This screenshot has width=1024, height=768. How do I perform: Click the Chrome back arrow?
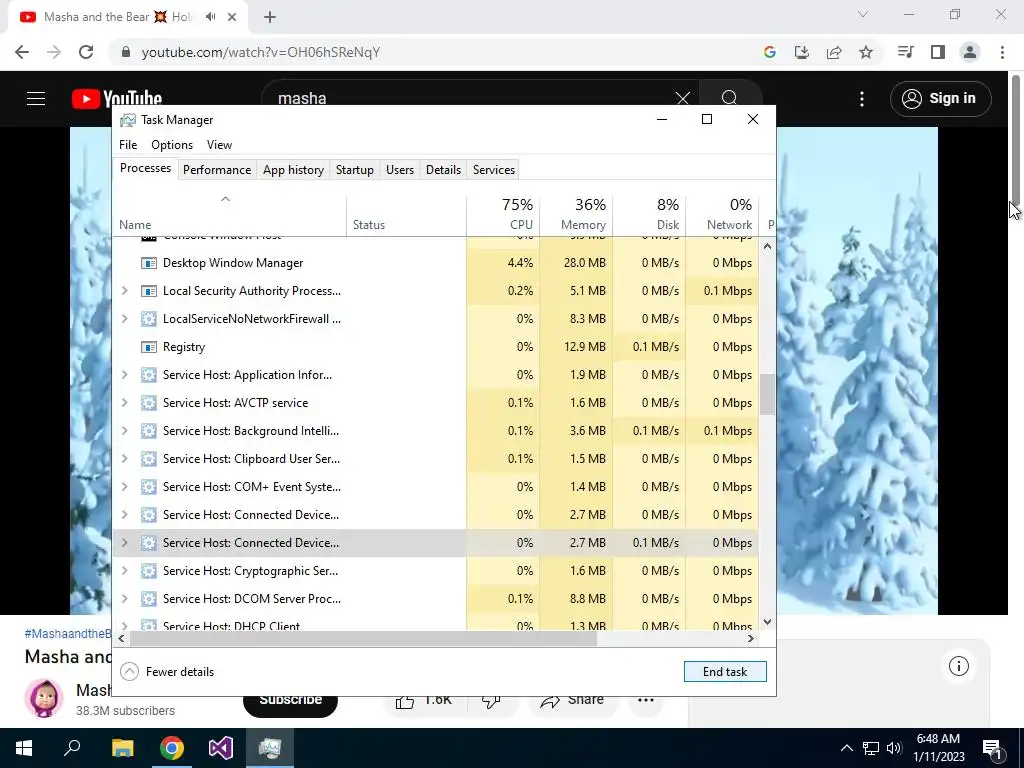(x=22, y=52)
